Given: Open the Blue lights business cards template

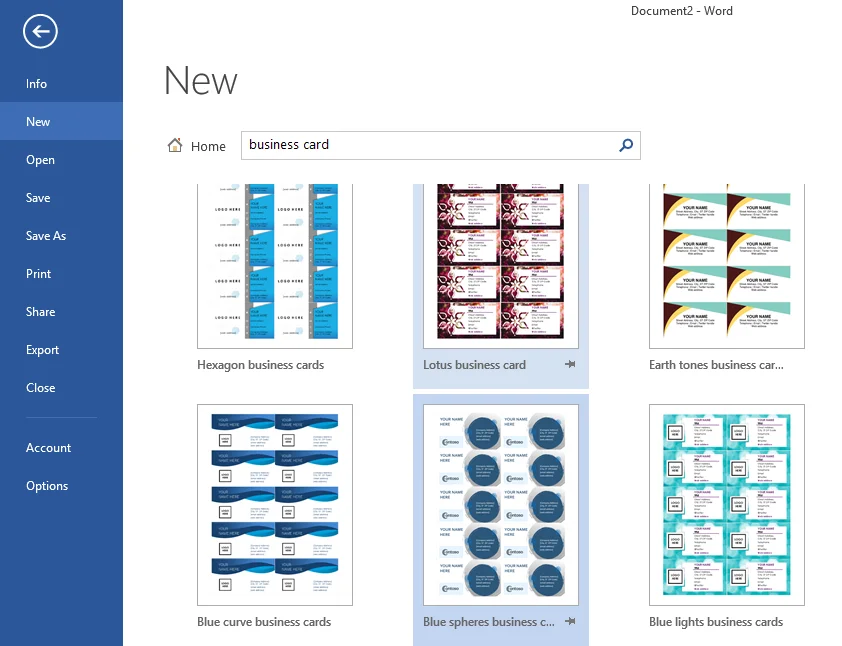Looking at the screenshot, I should [727, 505].
